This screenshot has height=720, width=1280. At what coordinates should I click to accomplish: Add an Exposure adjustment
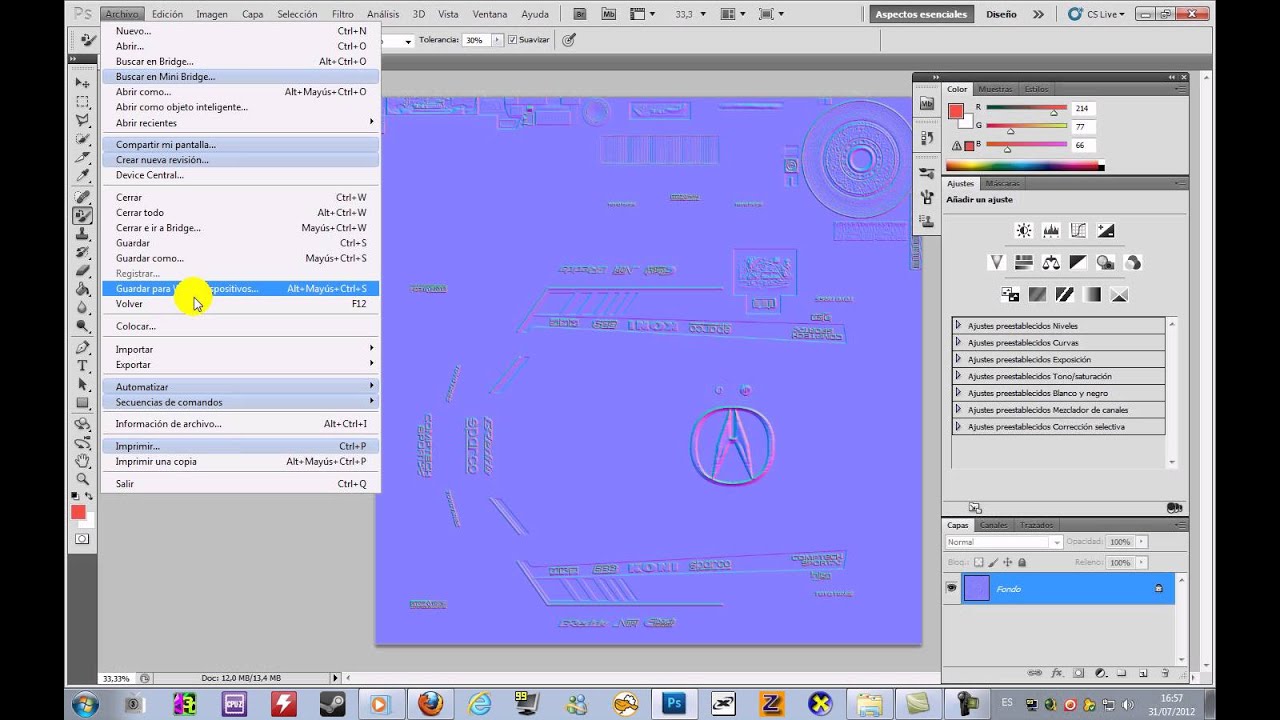1105,230
